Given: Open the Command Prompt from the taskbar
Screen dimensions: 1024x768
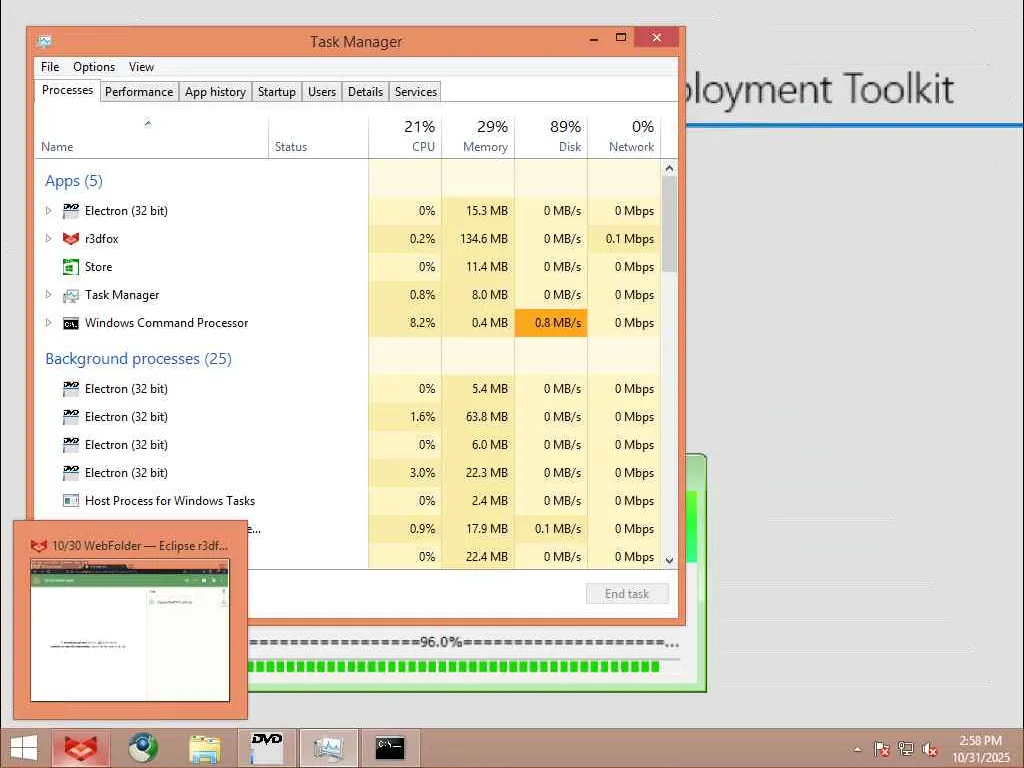Looking at the screenshot, I should point(391,748).
